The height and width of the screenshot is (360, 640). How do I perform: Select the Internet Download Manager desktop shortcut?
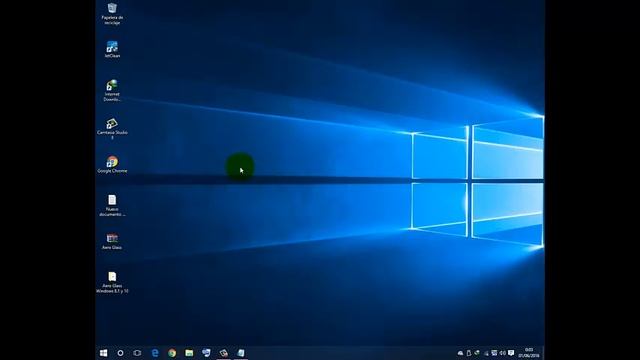[112, 89]
